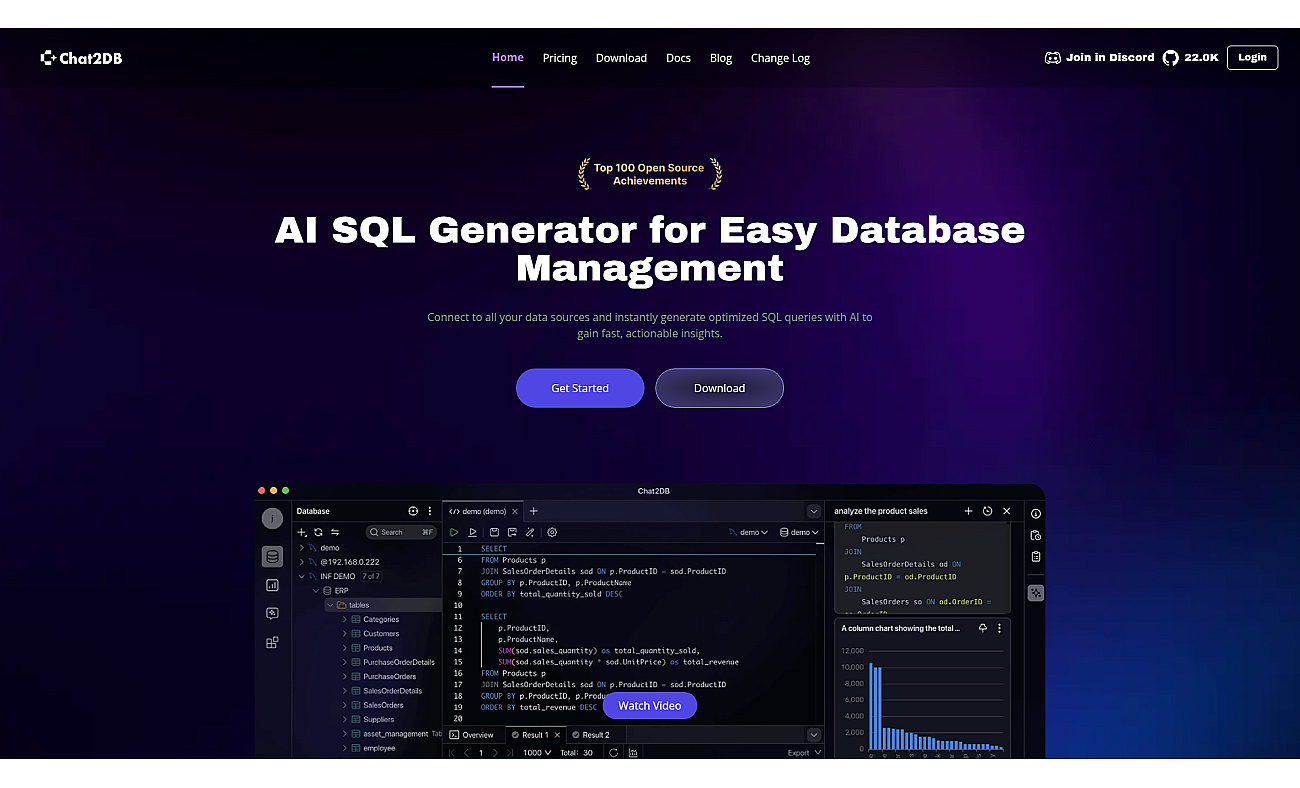Screen dimensions: 1300x788
Task: Switch to the Overview result tab
Action: pos(472,735)
